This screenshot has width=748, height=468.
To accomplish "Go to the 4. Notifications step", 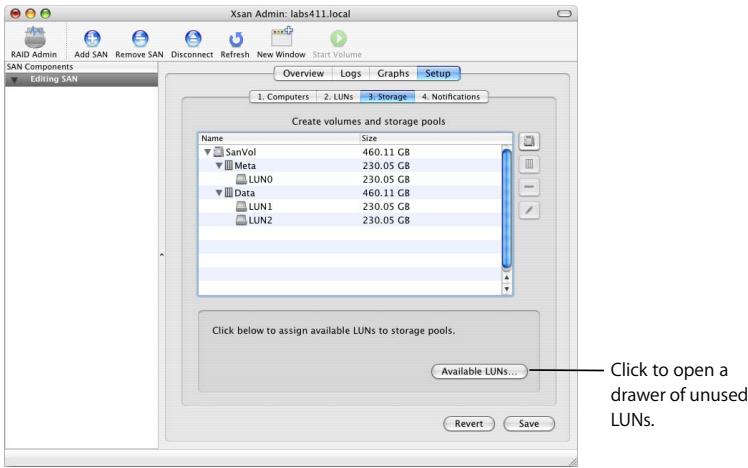I will 451,97.
